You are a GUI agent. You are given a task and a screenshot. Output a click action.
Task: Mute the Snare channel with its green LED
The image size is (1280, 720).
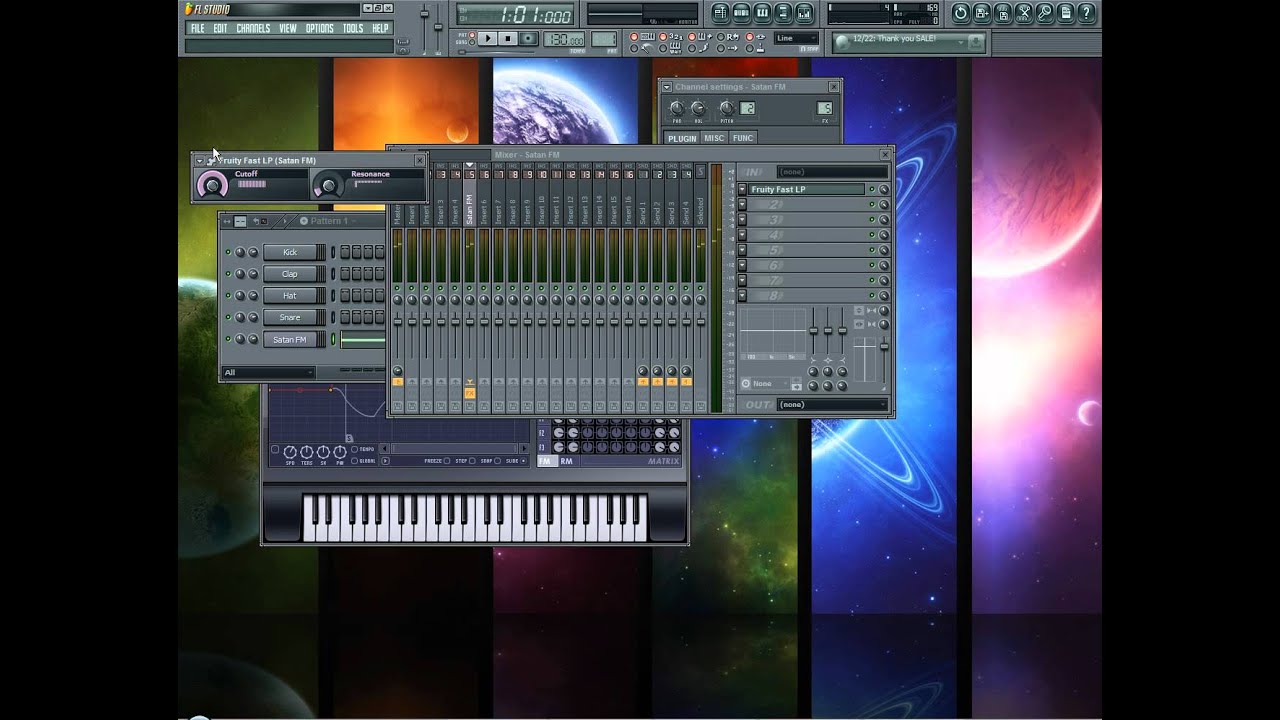(228, 318)
